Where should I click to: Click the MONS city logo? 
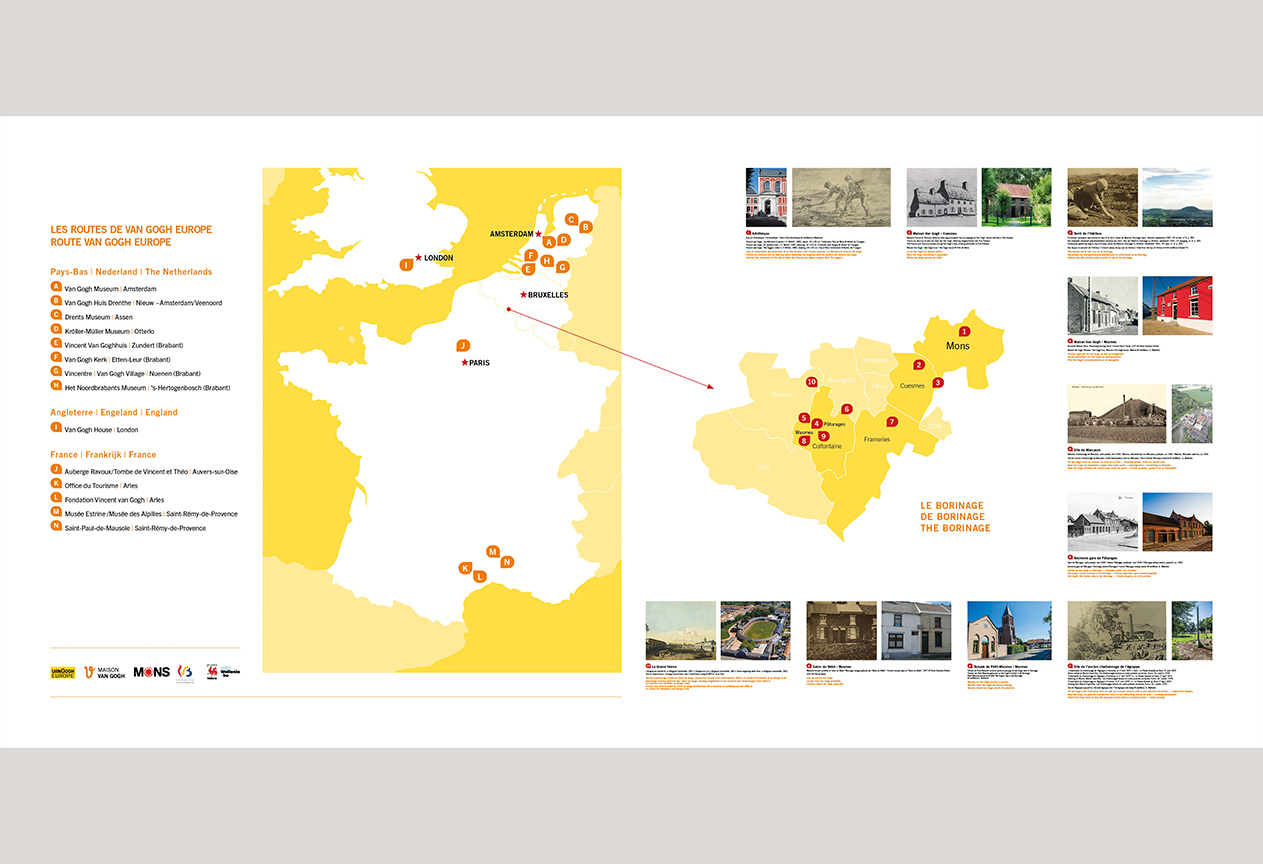coord(151,672)
